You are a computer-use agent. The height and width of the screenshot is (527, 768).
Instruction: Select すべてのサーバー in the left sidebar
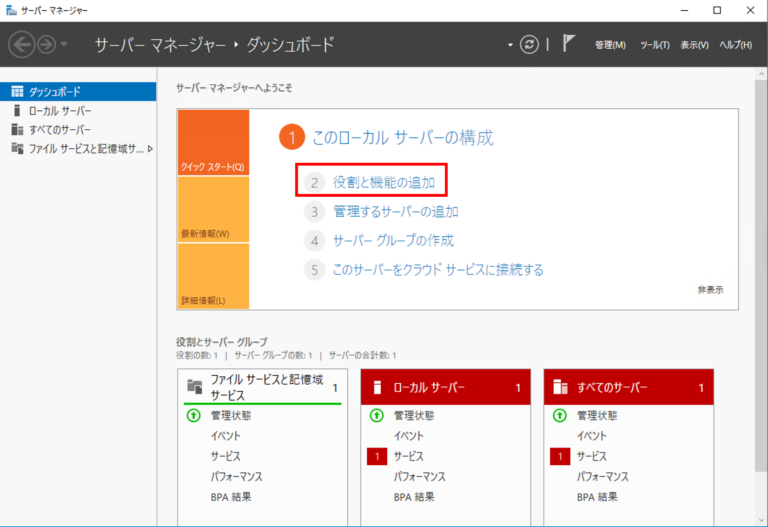78,130
